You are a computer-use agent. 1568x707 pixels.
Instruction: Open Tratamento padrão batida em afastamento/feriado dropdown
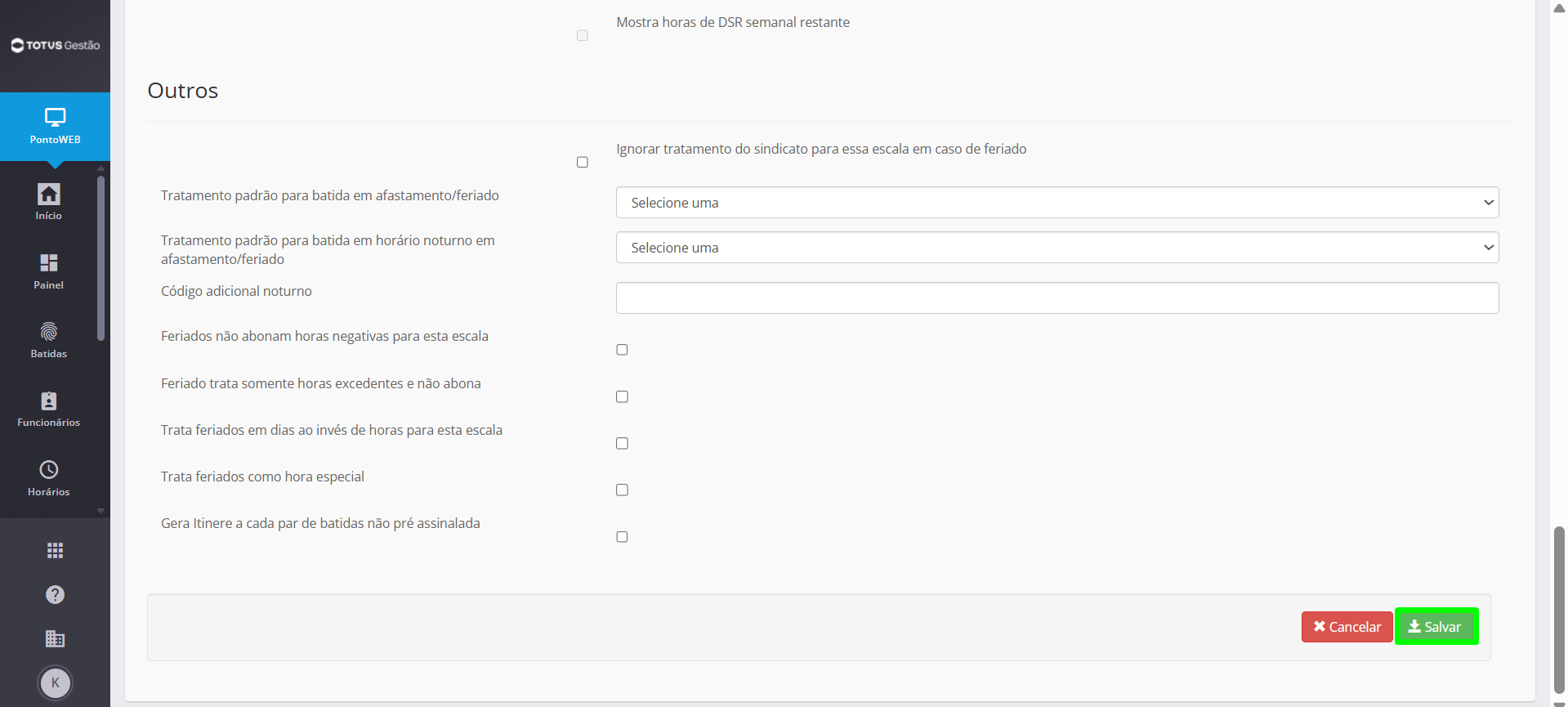click(x=1057, y=203)
